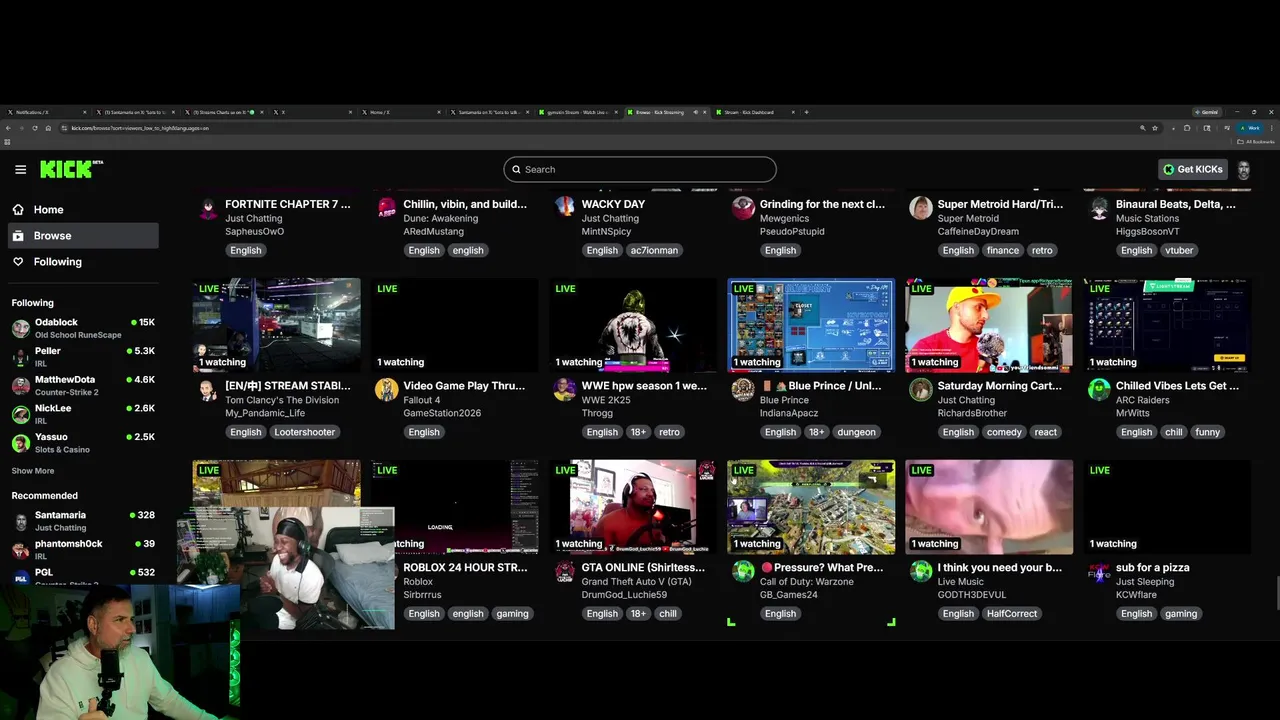Reload the page with the refresh icon

(x=35, y=128)
